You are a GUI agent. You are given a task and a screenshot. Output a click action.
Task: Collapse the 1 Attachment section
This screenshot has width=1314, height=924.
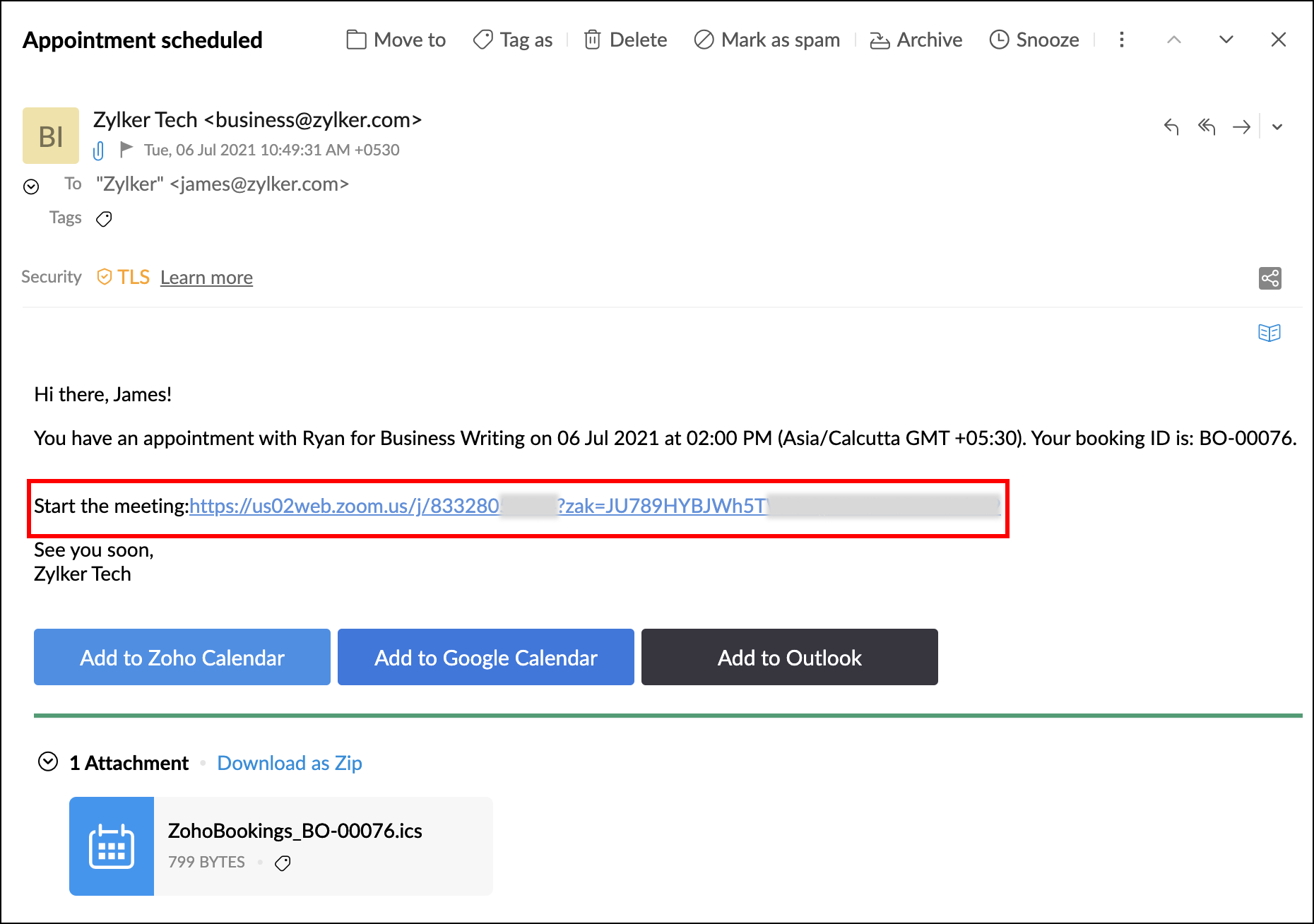point(48,762)
